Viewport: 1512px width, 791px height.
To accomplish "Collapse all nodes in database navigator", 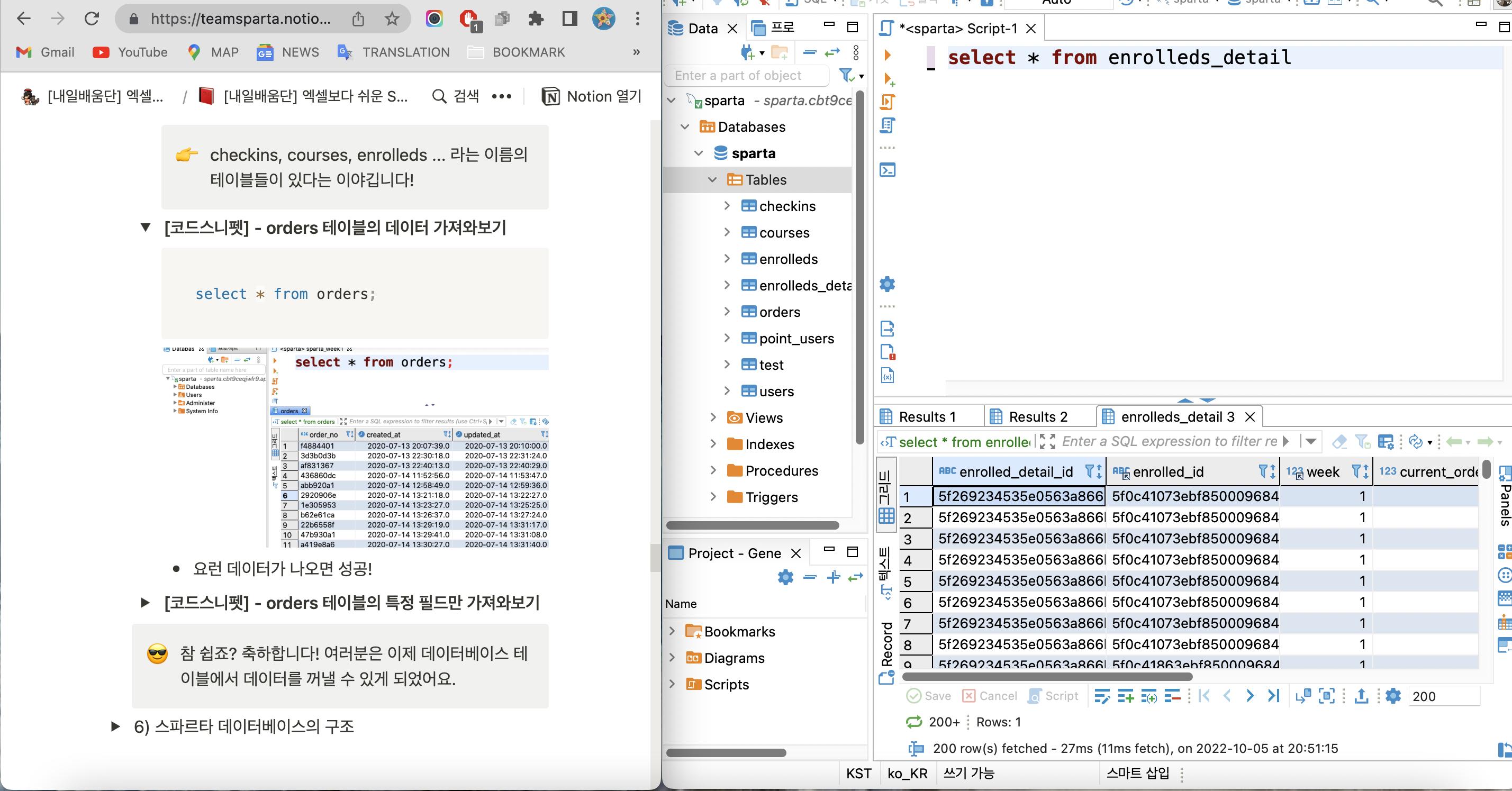I will (810, 53).
